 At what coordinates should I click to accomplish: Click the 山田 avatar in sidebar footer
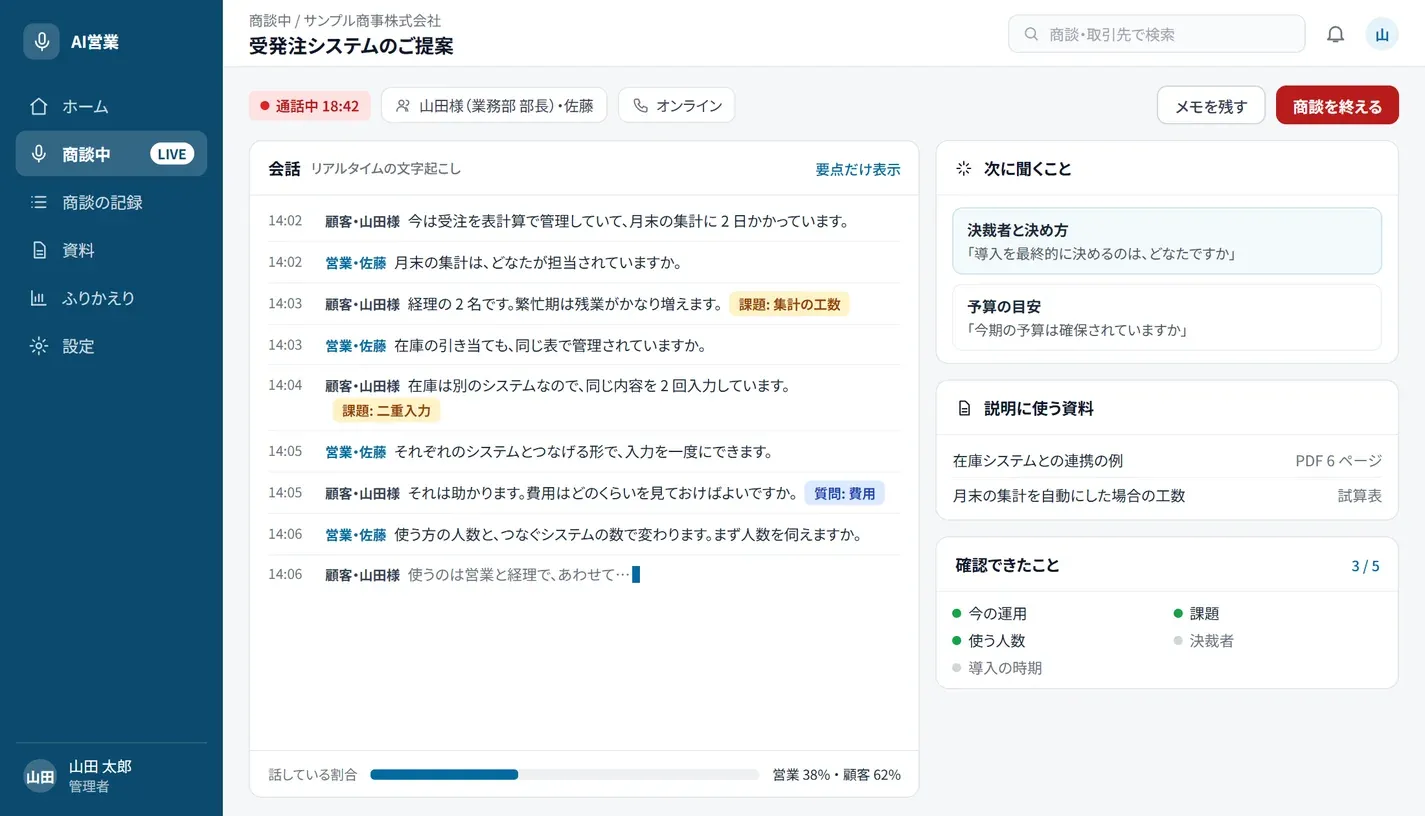[40, 776]
